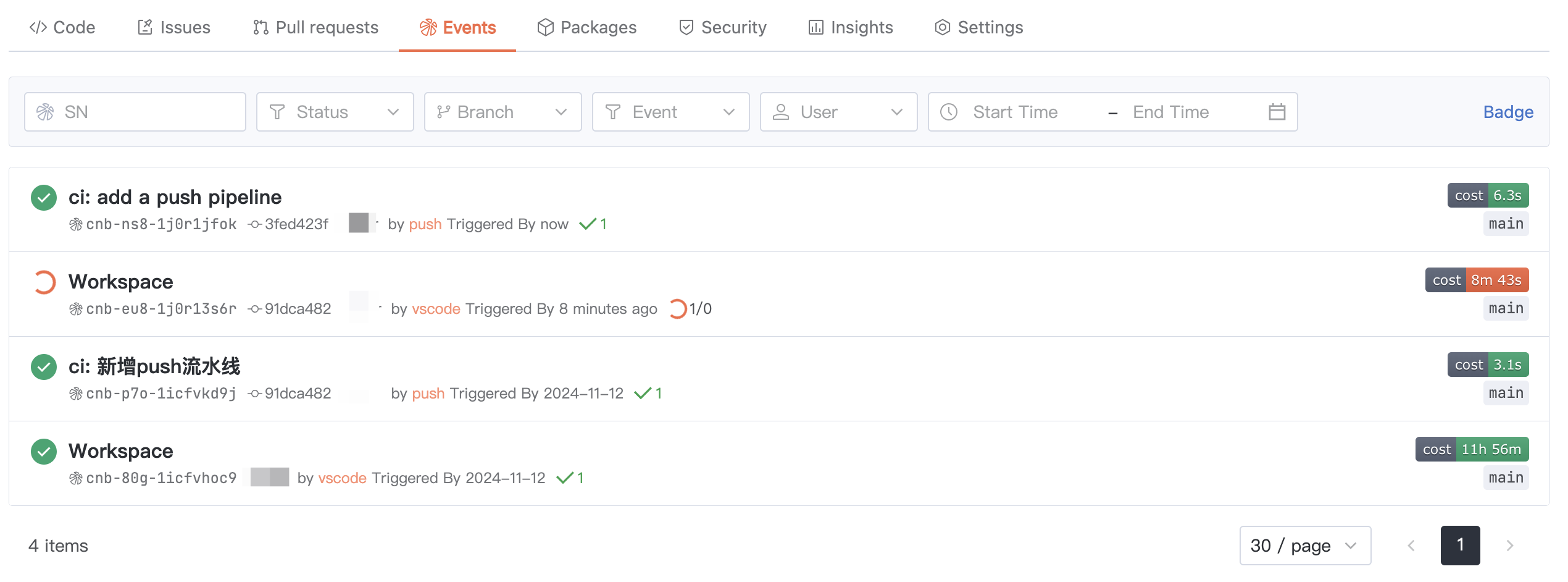Click the calendar icon in the time range filter
Screen dimensions: 1568x582
coord(1277,112)
